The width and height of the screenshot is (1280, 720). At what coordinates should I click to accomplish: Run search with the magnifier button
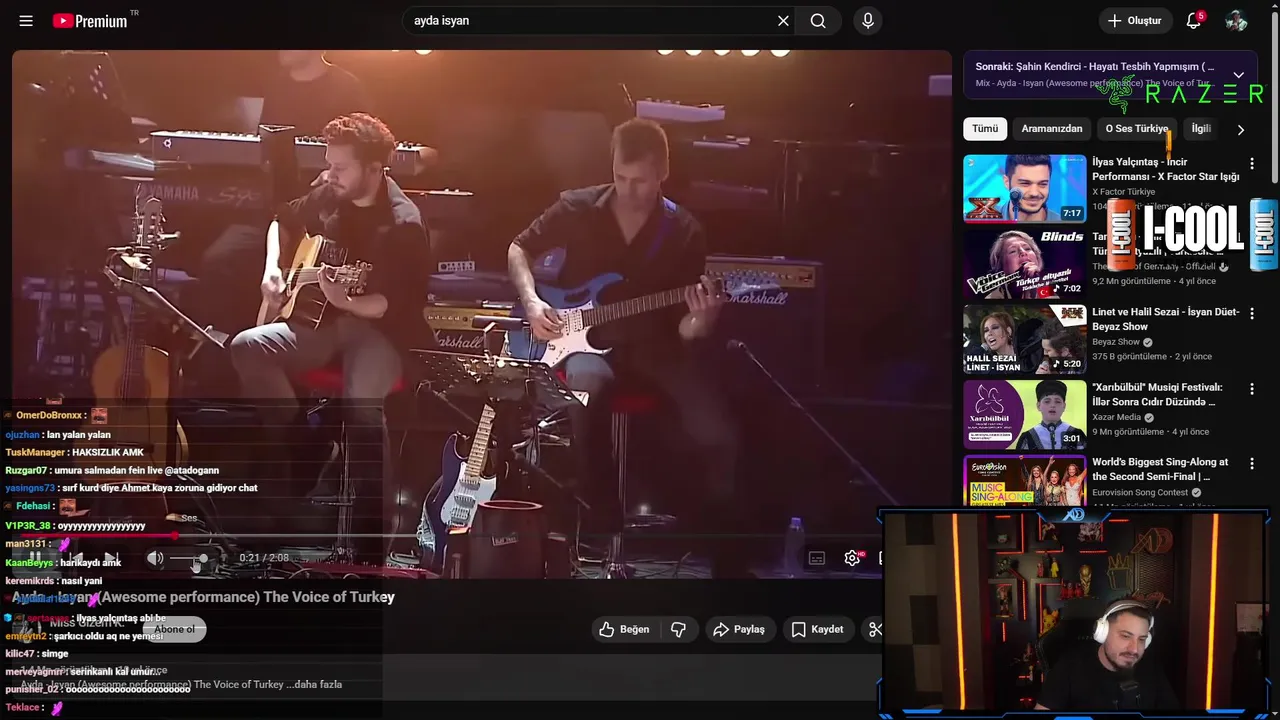tap(818, 21)
